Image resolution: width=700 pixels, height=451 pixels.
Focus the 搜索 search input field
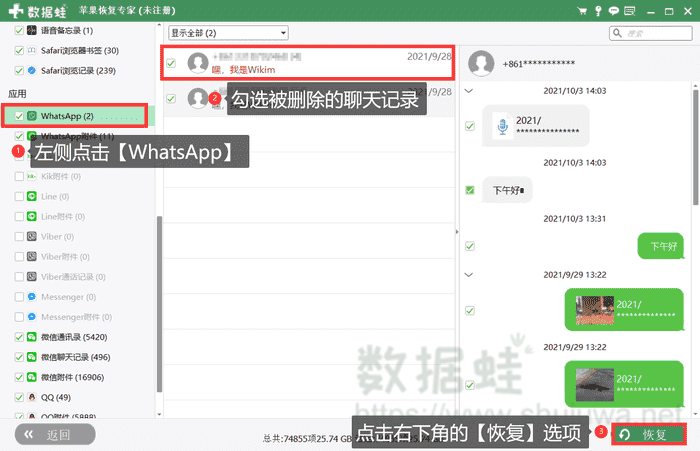[x=651, y=33]
